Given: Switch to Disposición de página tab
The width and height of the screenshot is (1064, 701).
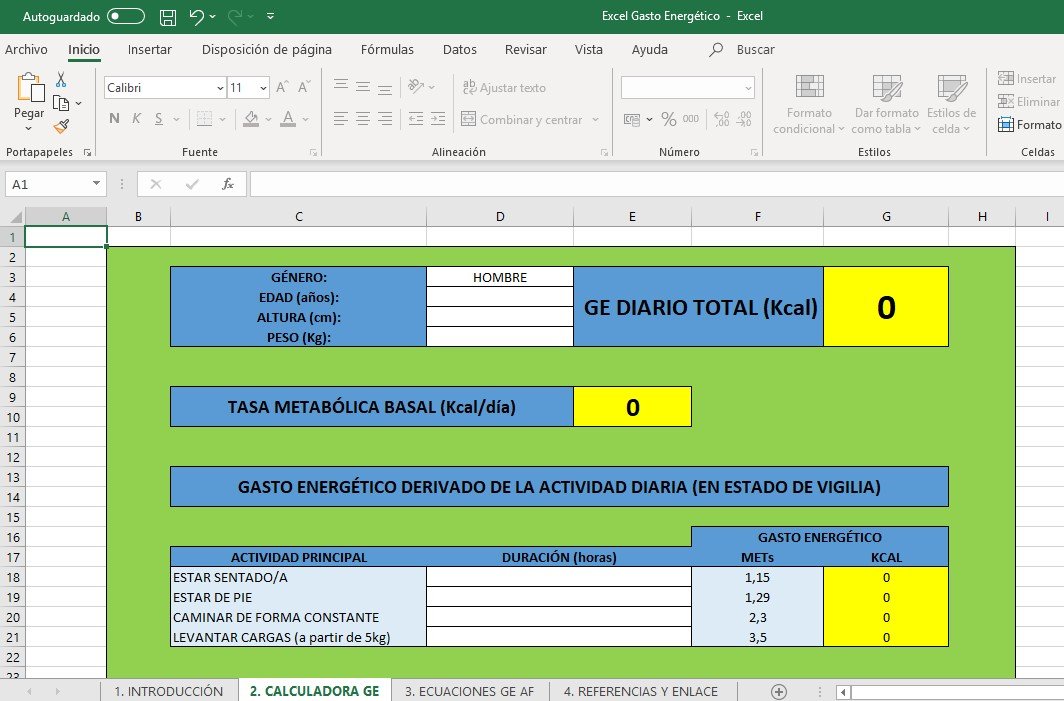Looking at the screenshot, I should click(267, 50).
